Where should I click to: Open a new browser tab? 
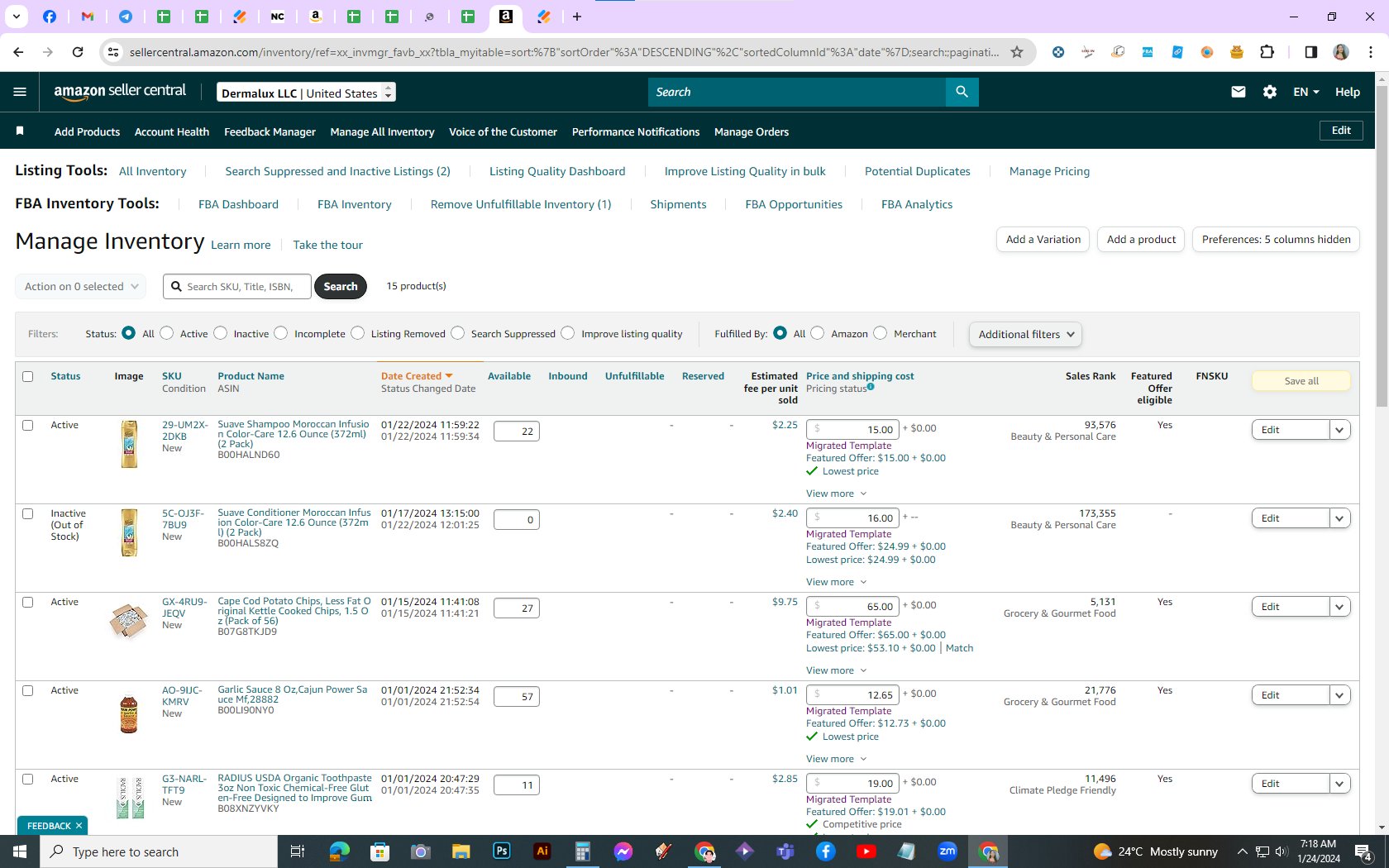[x=577, y=17]
